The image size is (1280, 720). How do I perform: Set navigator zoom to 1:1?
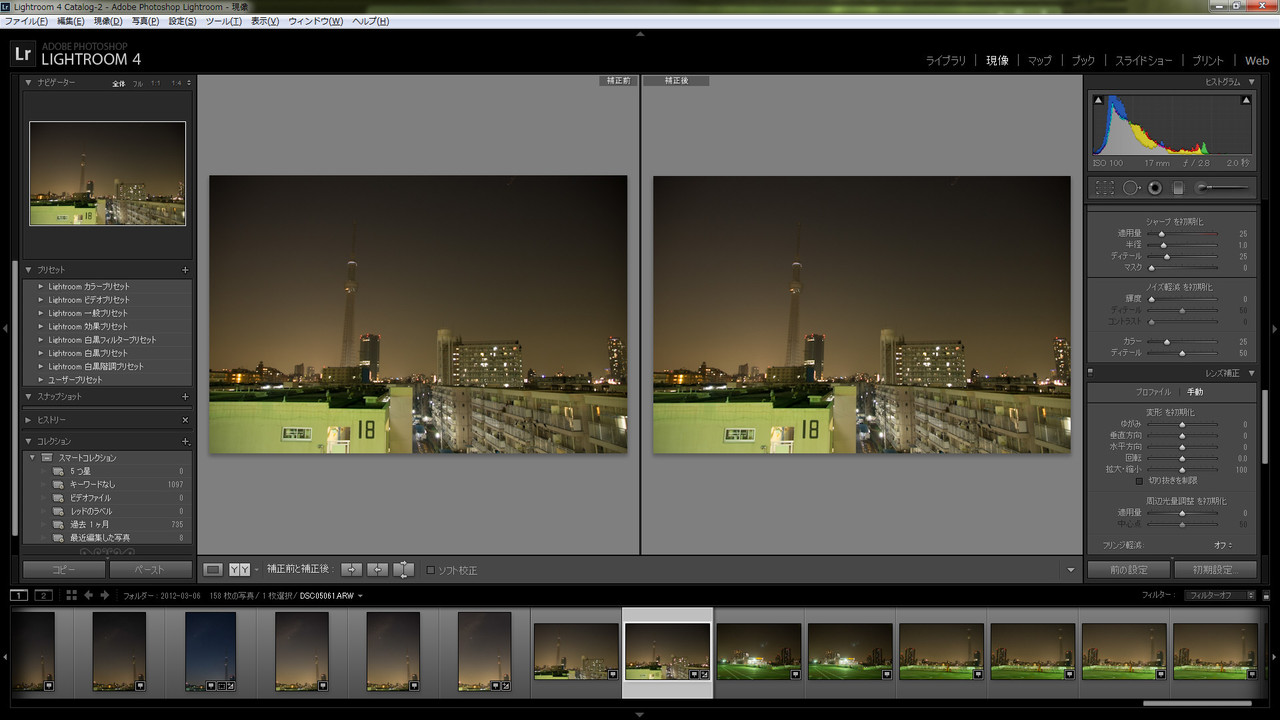click(155, 83)
